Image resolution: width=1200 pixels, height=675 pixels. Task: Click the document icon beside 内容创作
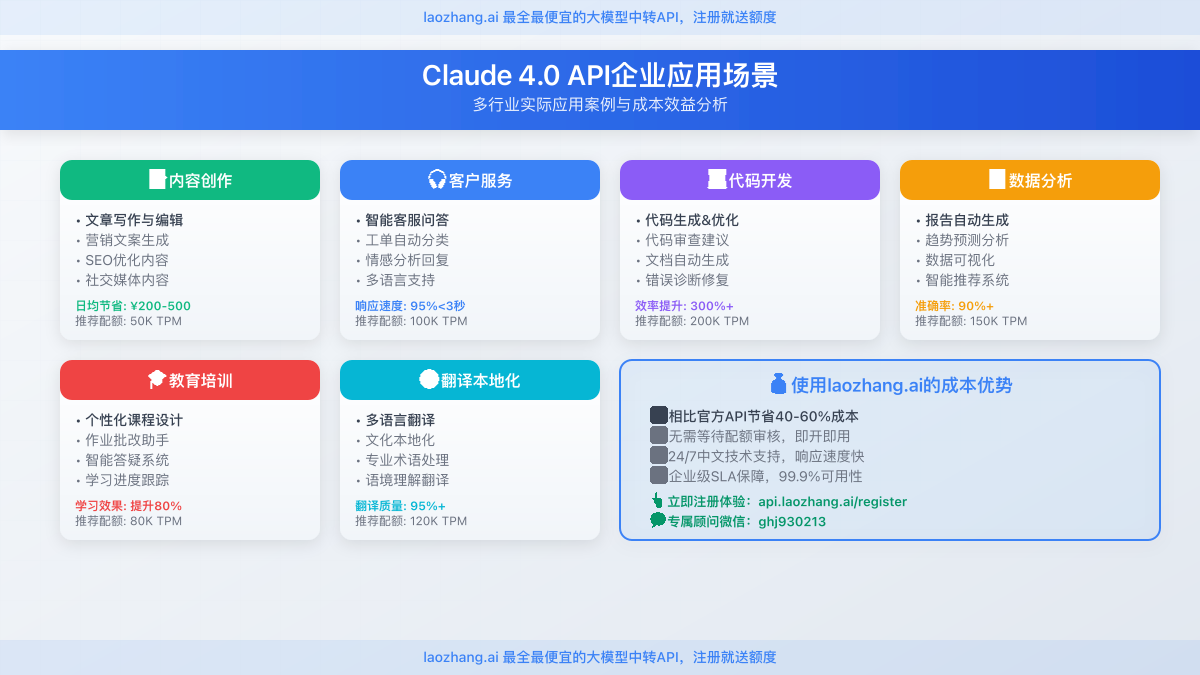pos(157,180)
